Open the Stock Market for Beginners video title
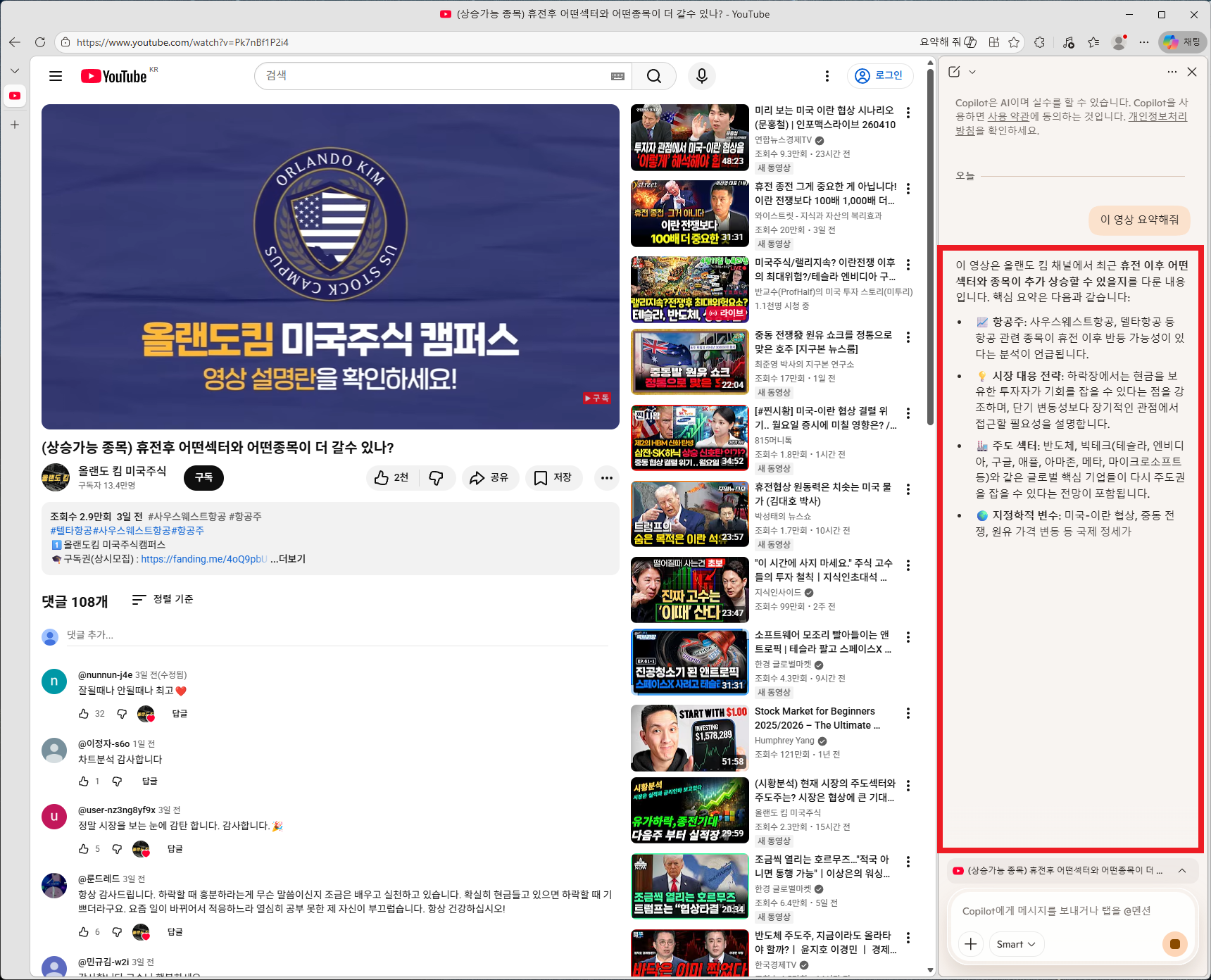This screenshot has width=1211, height=980. 817,718
